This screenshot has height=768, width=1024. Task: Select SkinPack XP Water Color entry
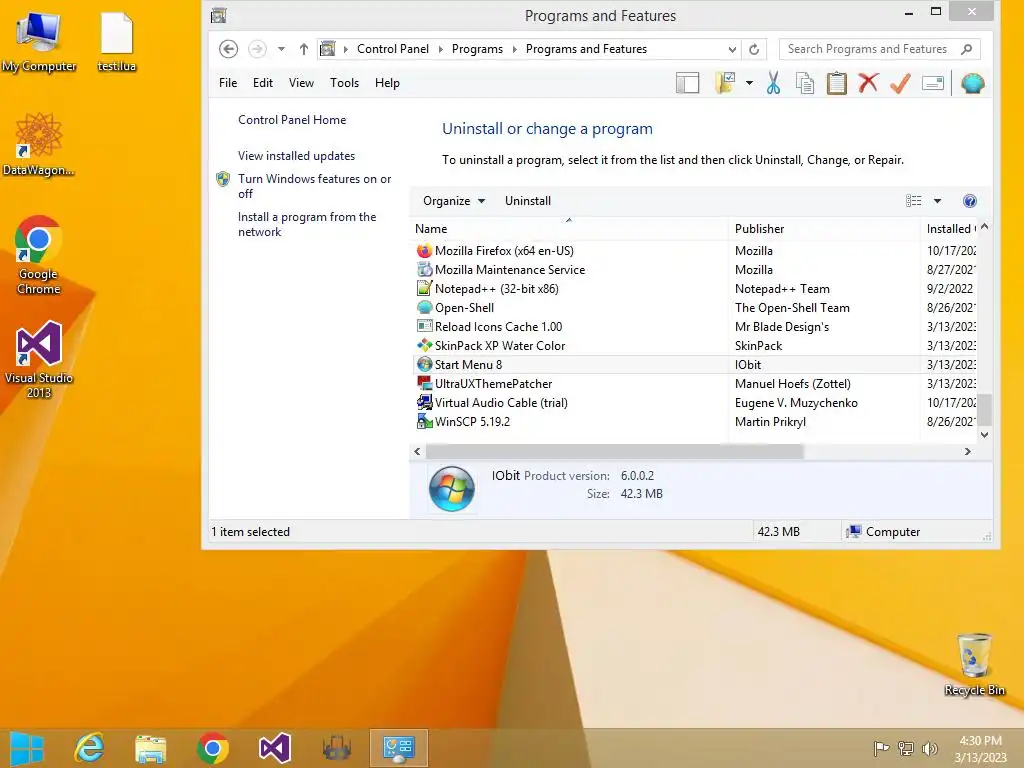(x=696, y=345)
